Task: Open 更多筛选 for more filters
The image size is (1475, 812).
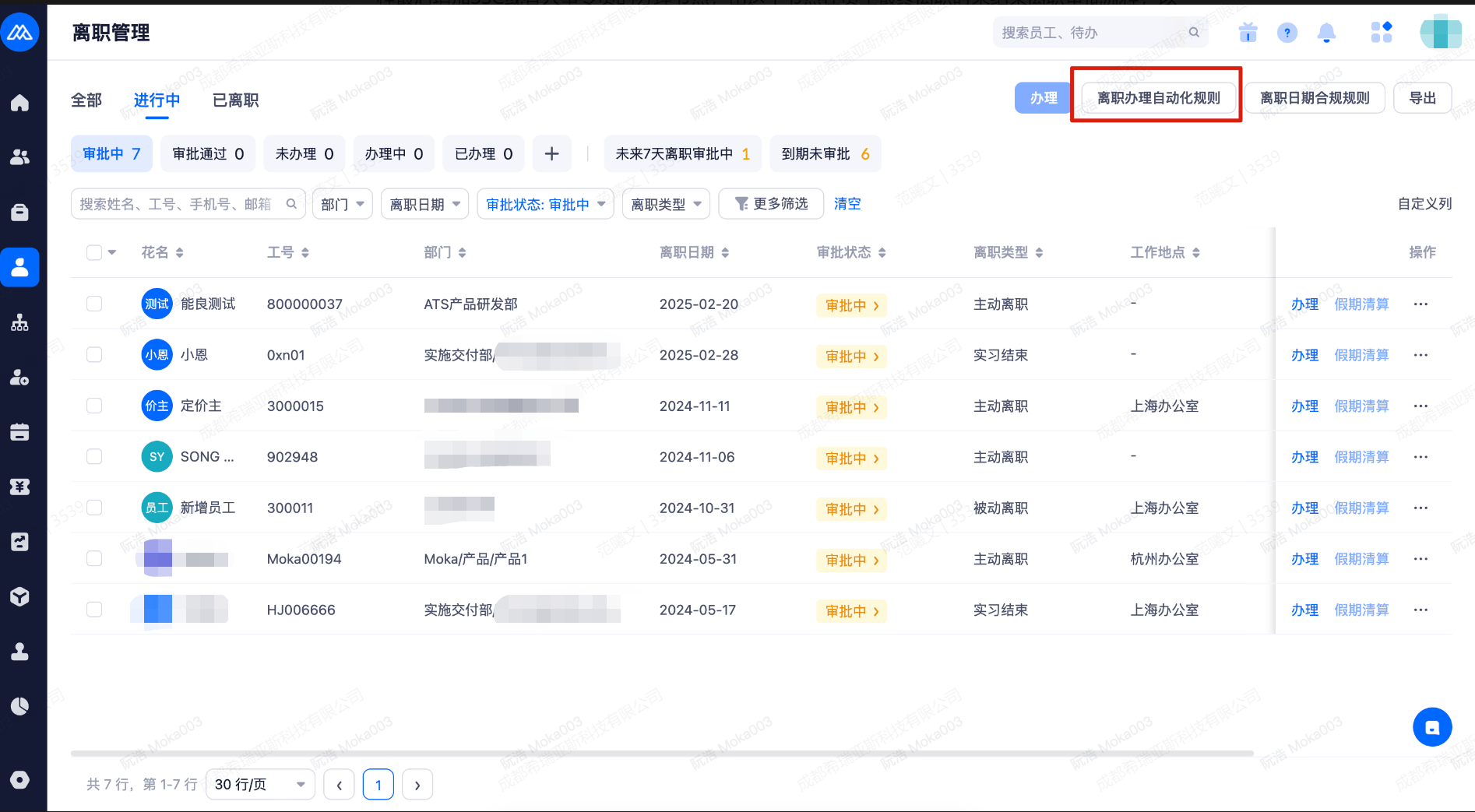Action: pyautogui.click(x=771, y=204)
